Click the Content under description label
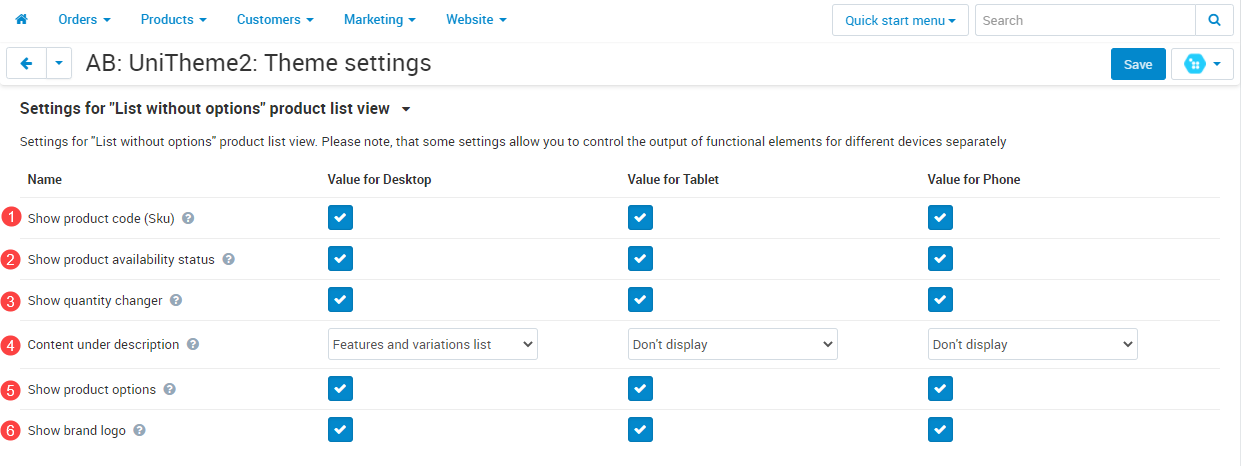1241x466 pixels. pyautogui.click(x=103, y=344)
